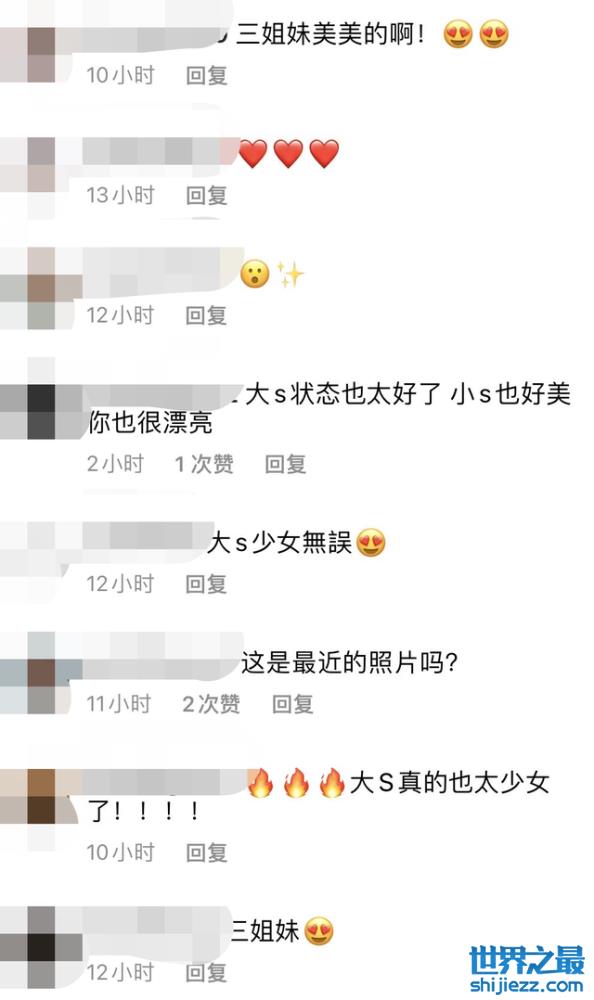This screenshot has width=594, height=1000.
Task: Click the 13小时 comment timestamp
Action: [121, 195]
